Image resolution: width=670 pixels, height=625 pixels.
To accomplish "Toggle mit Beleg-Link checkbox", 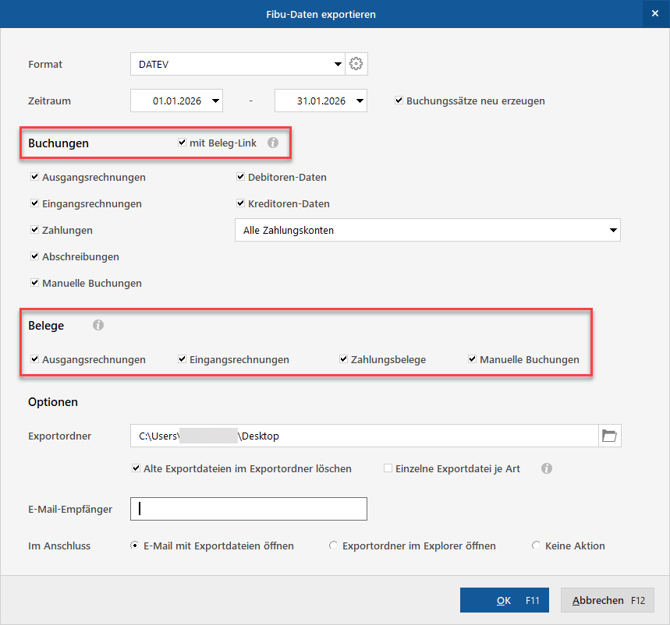I will point(182,143).
